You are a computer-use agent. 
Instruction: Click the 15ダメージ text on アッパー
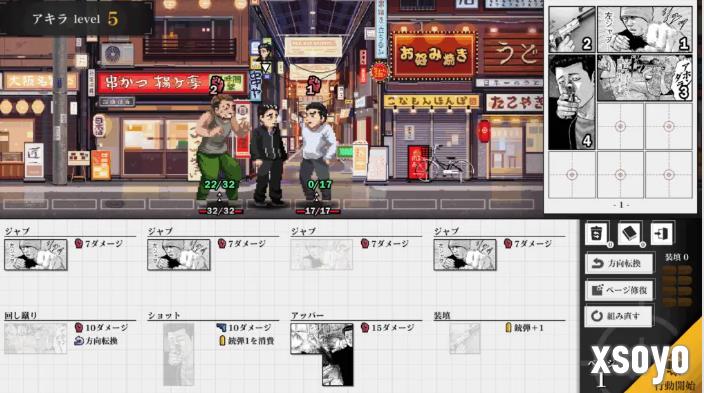(393, 328)
